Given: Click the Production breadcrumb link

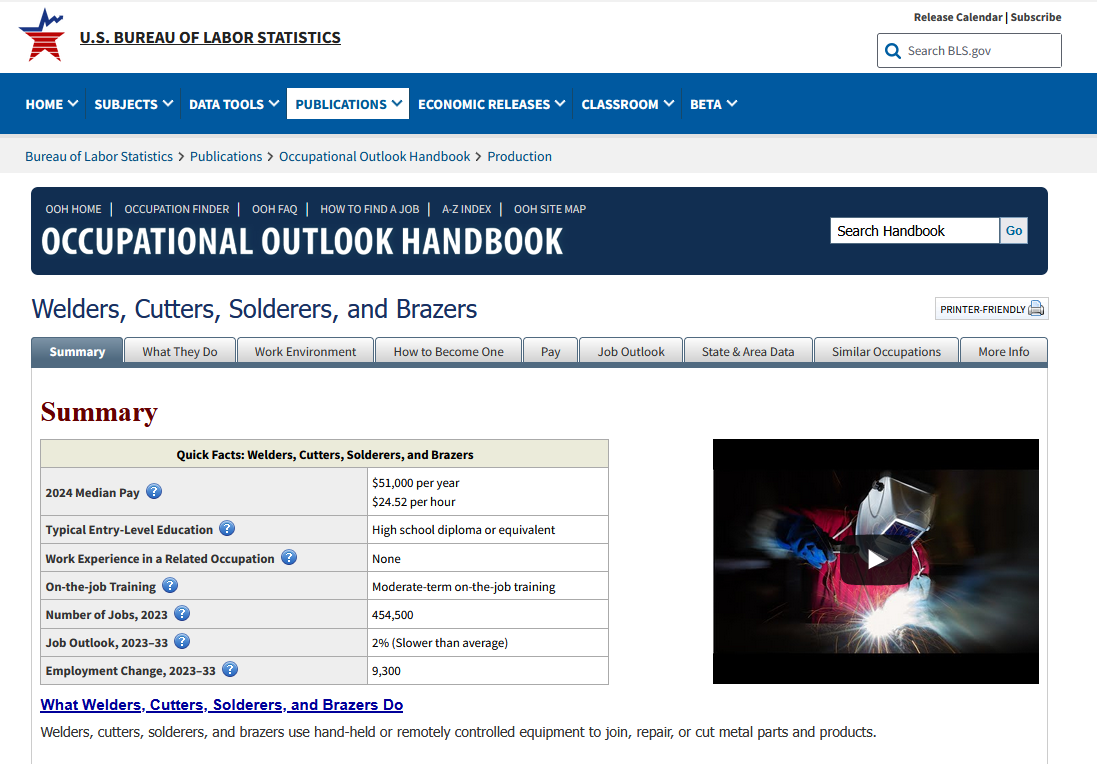Looking at the screenshot, I should pos(519,156).
